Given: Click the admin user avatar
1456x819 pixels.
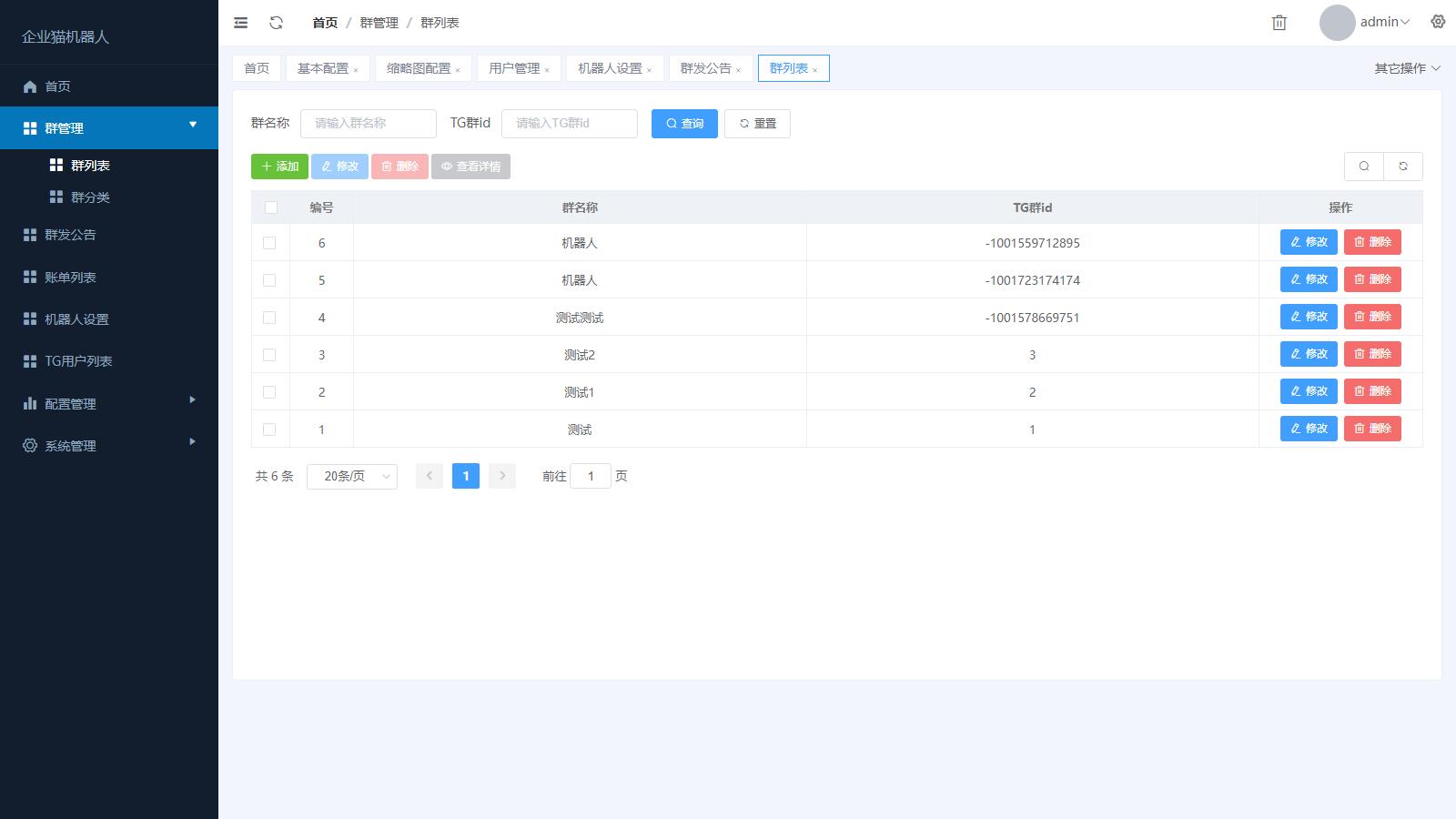Looking at the screenshot, I should coord(1337,23).
